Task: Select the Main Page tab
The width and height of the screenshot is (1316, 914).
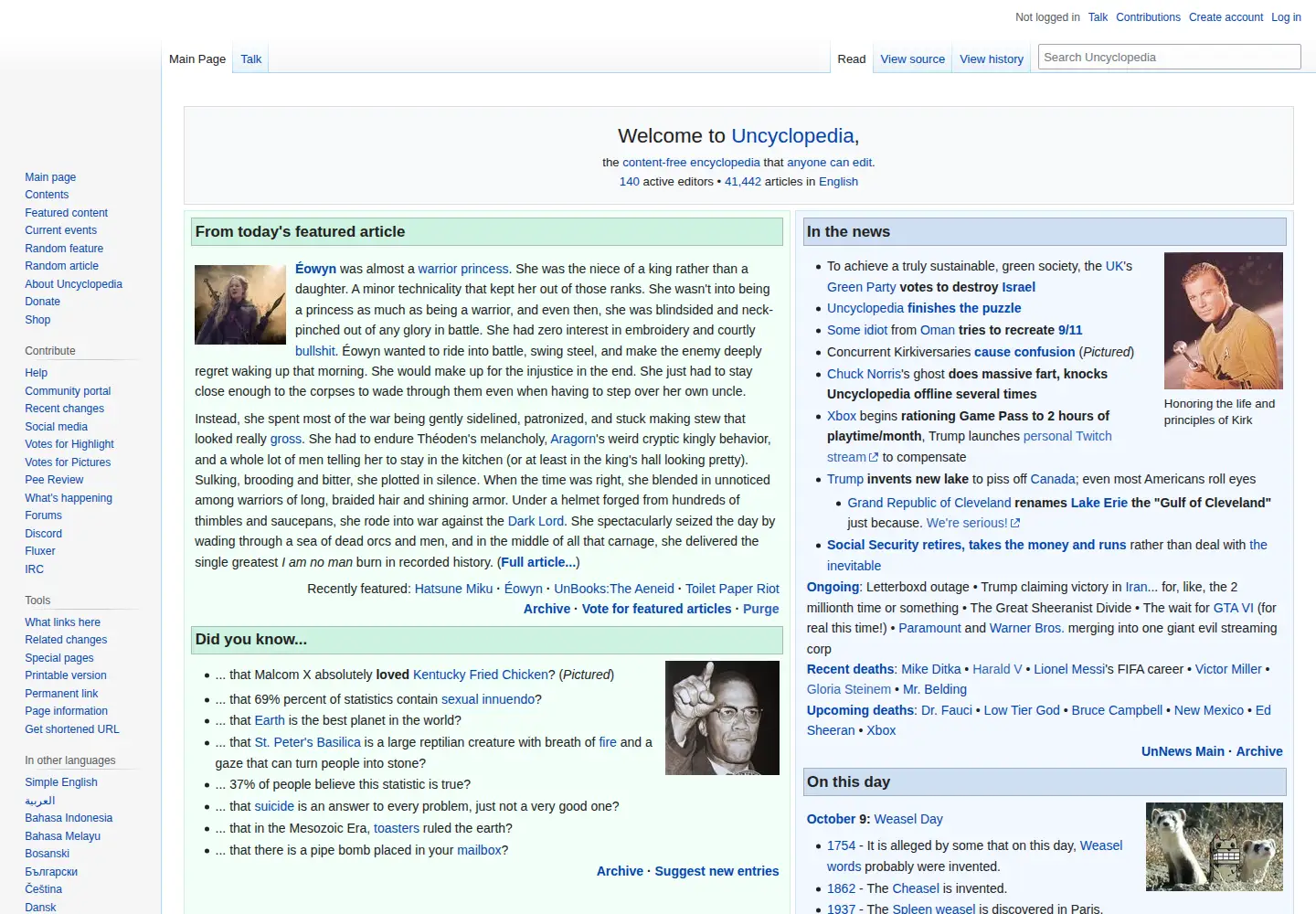Action: click(x=197, y=59)
